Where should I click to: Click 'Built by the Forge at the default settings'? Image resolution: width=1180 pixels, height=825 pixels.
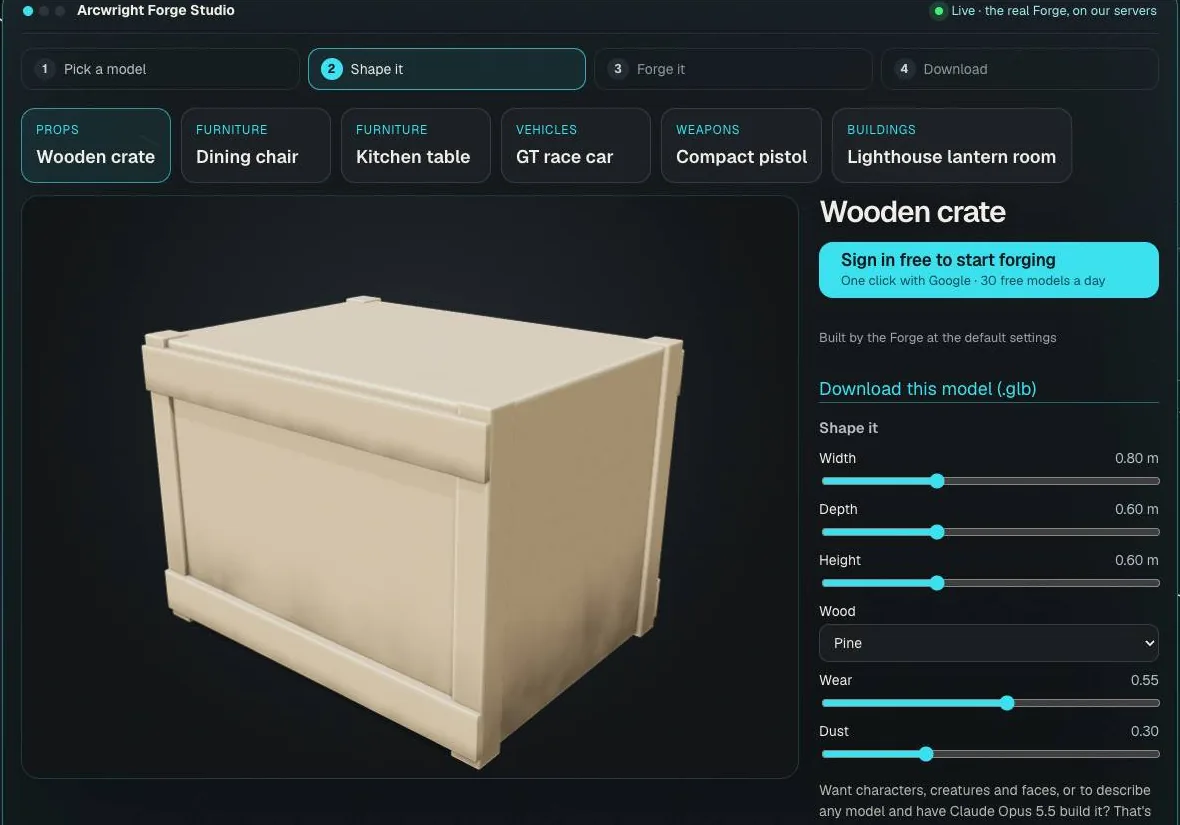point(938,337)
